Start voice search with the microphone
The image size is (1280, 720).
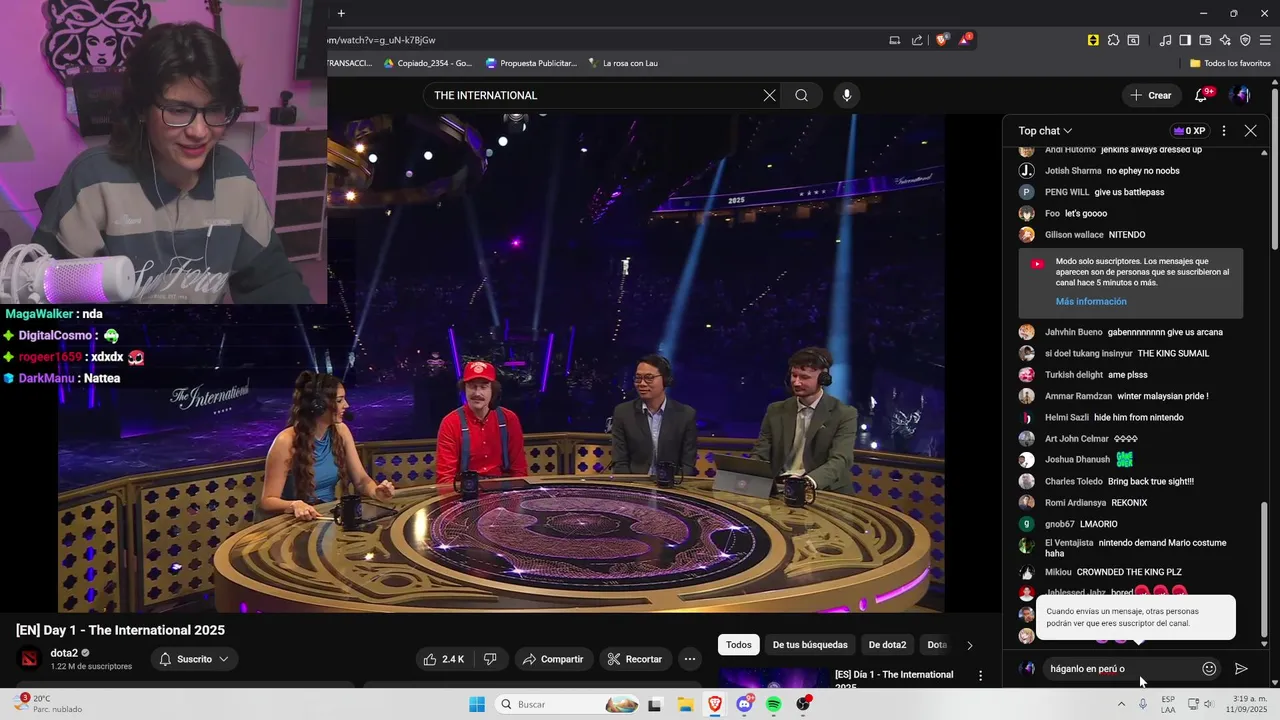click(847, 95)
